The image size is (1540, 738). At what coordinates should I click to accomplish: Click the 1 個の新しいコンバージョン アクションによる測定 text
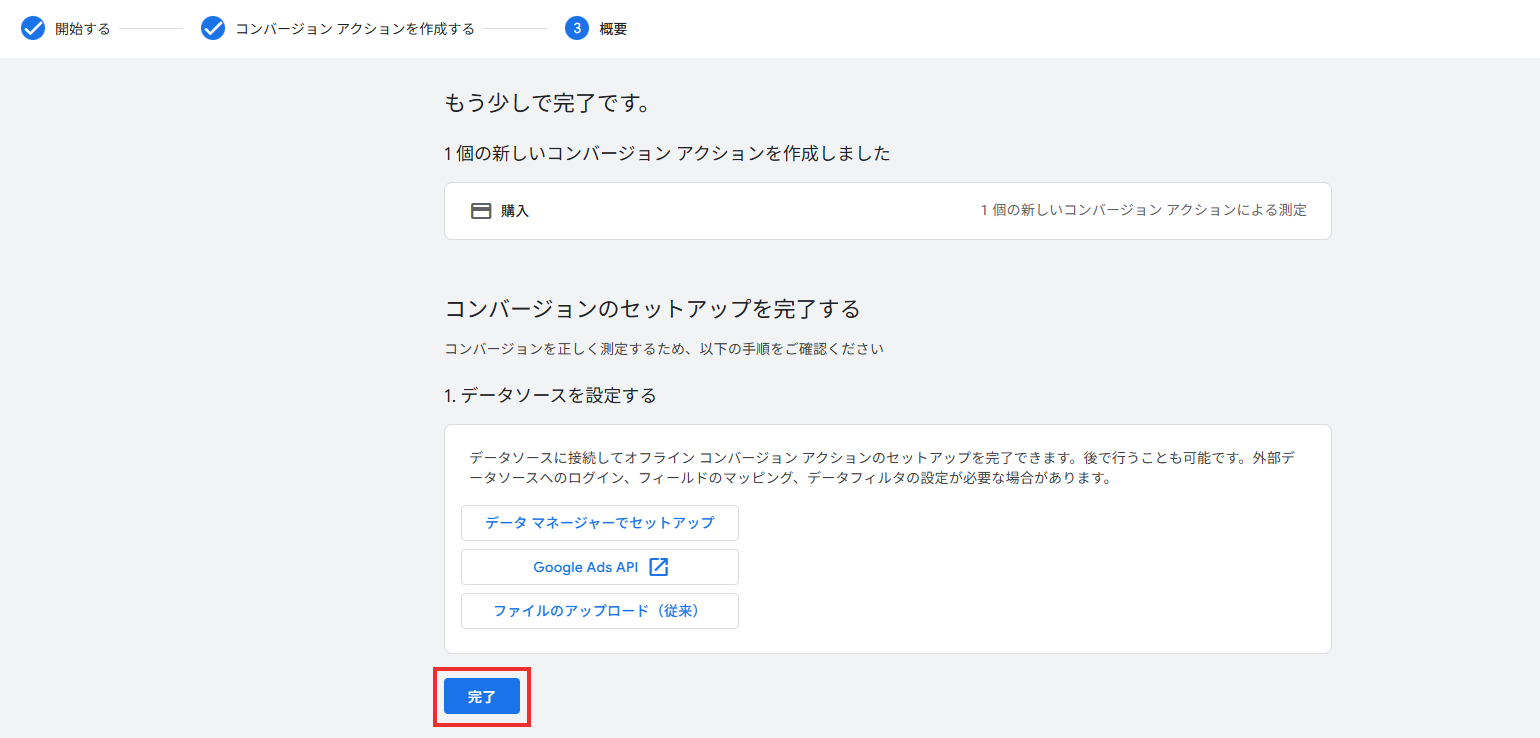coord(1143,210)
